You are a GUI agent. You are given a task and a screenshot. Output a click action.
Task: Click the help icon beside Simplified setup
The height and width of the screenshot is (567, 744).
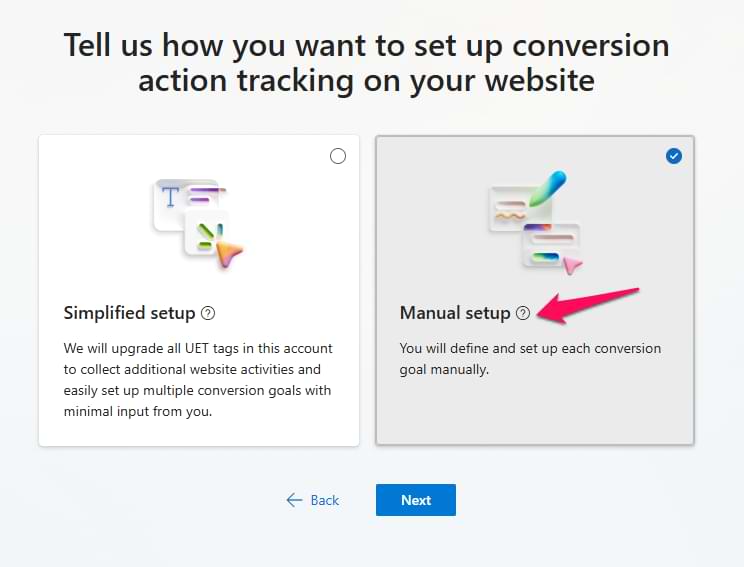click(x=208, y=313)
